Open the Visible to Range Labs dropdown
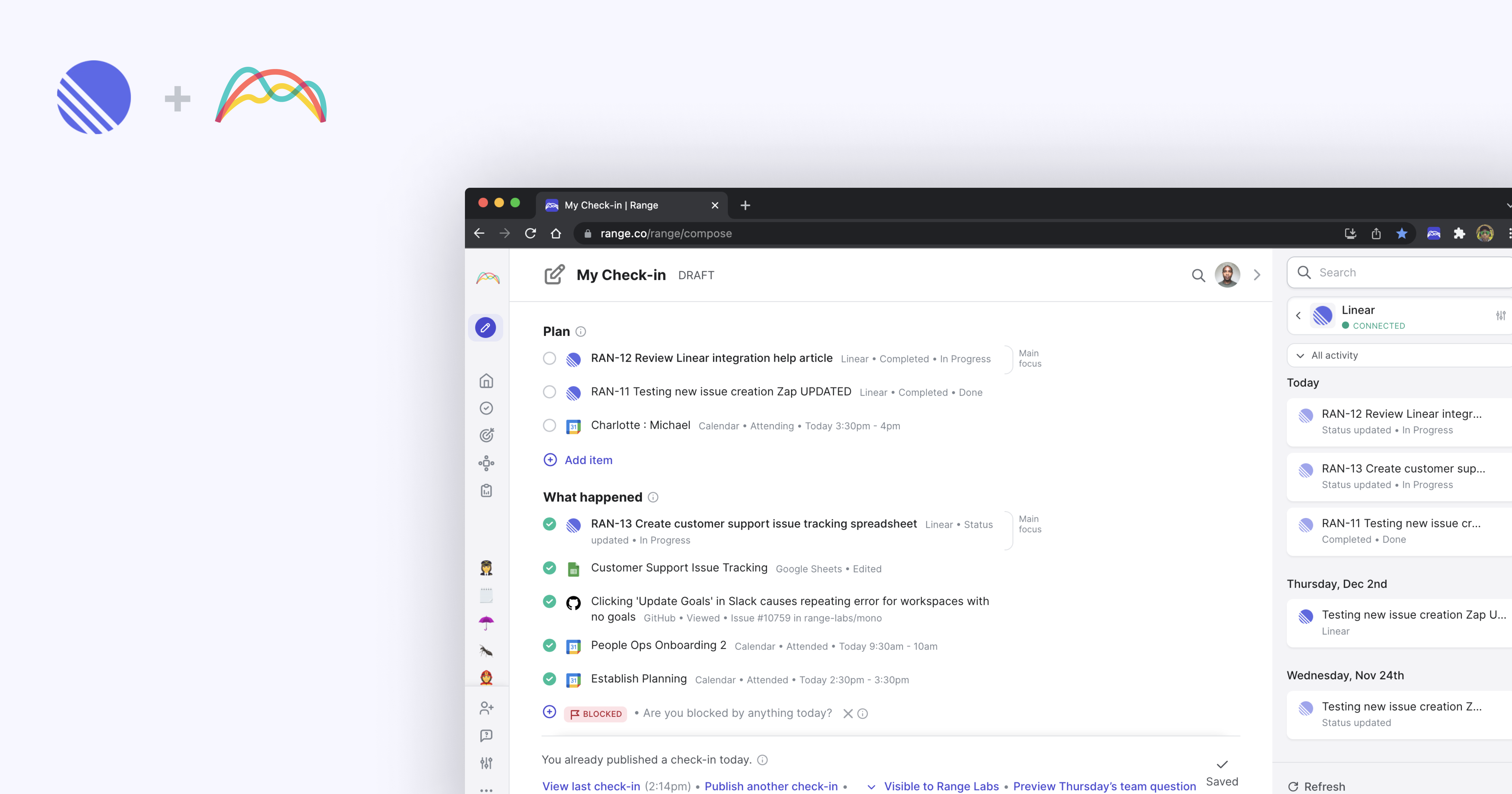 click(933, 786)
